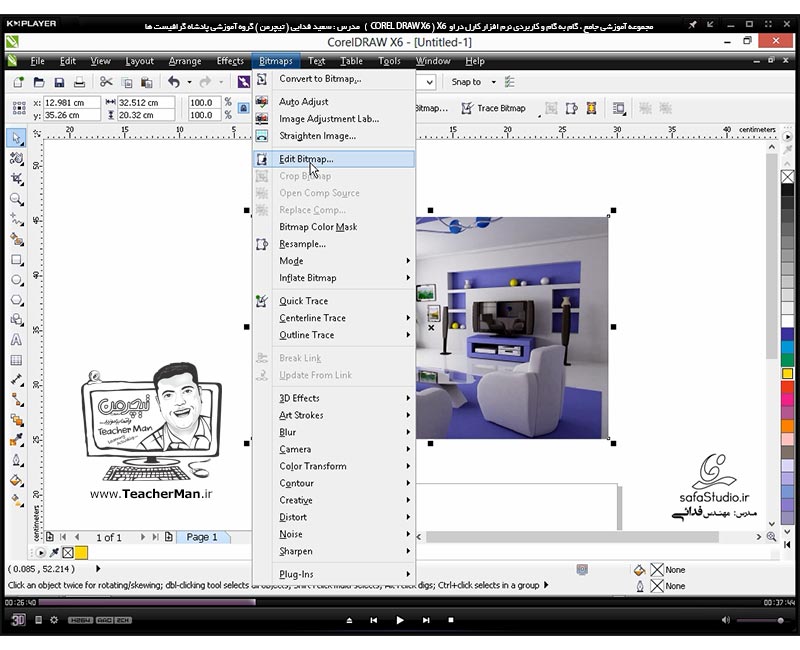Viewport: 800px width, 650px height.
Task: Select the Rectangle tool
Action: tap(16, 260)
